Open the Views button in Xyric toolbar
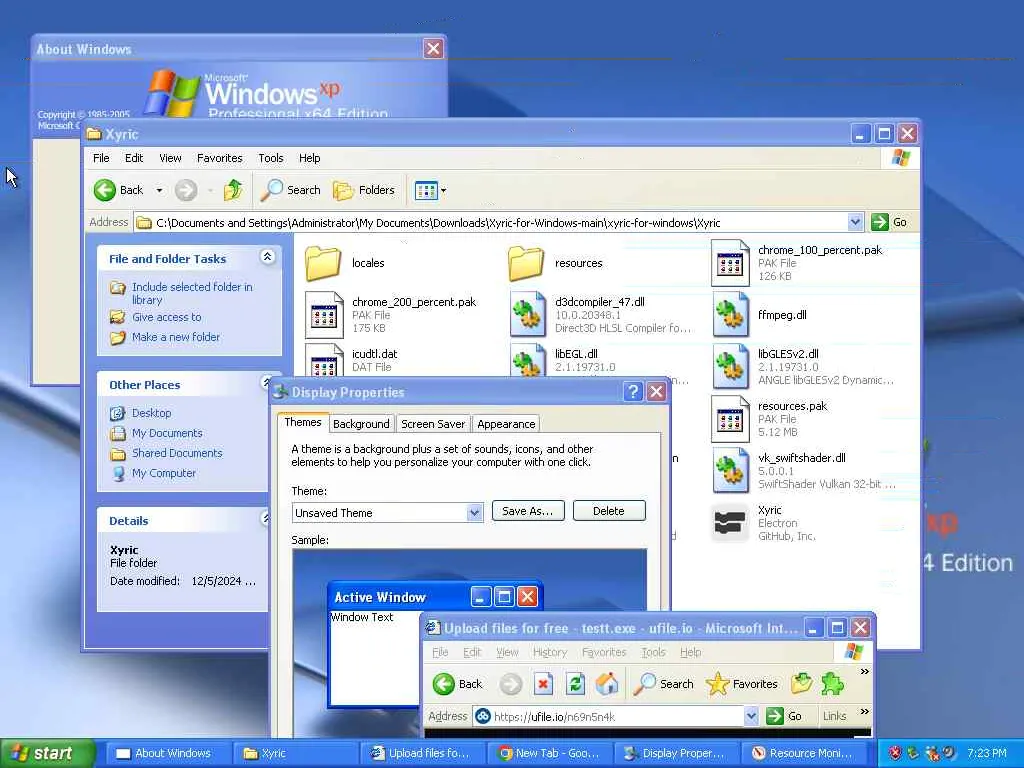 coord(426,191)
